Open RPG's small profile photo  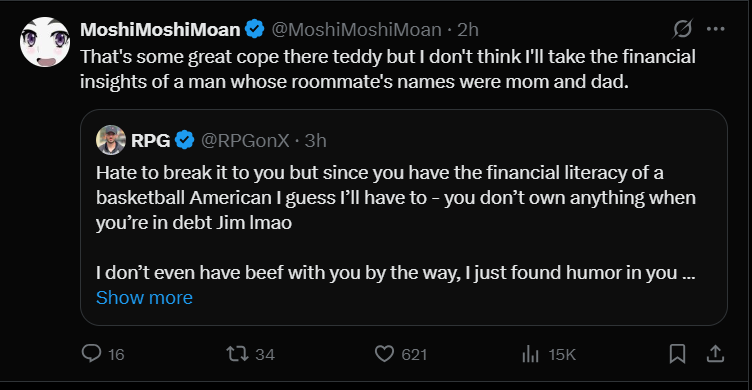111,140
